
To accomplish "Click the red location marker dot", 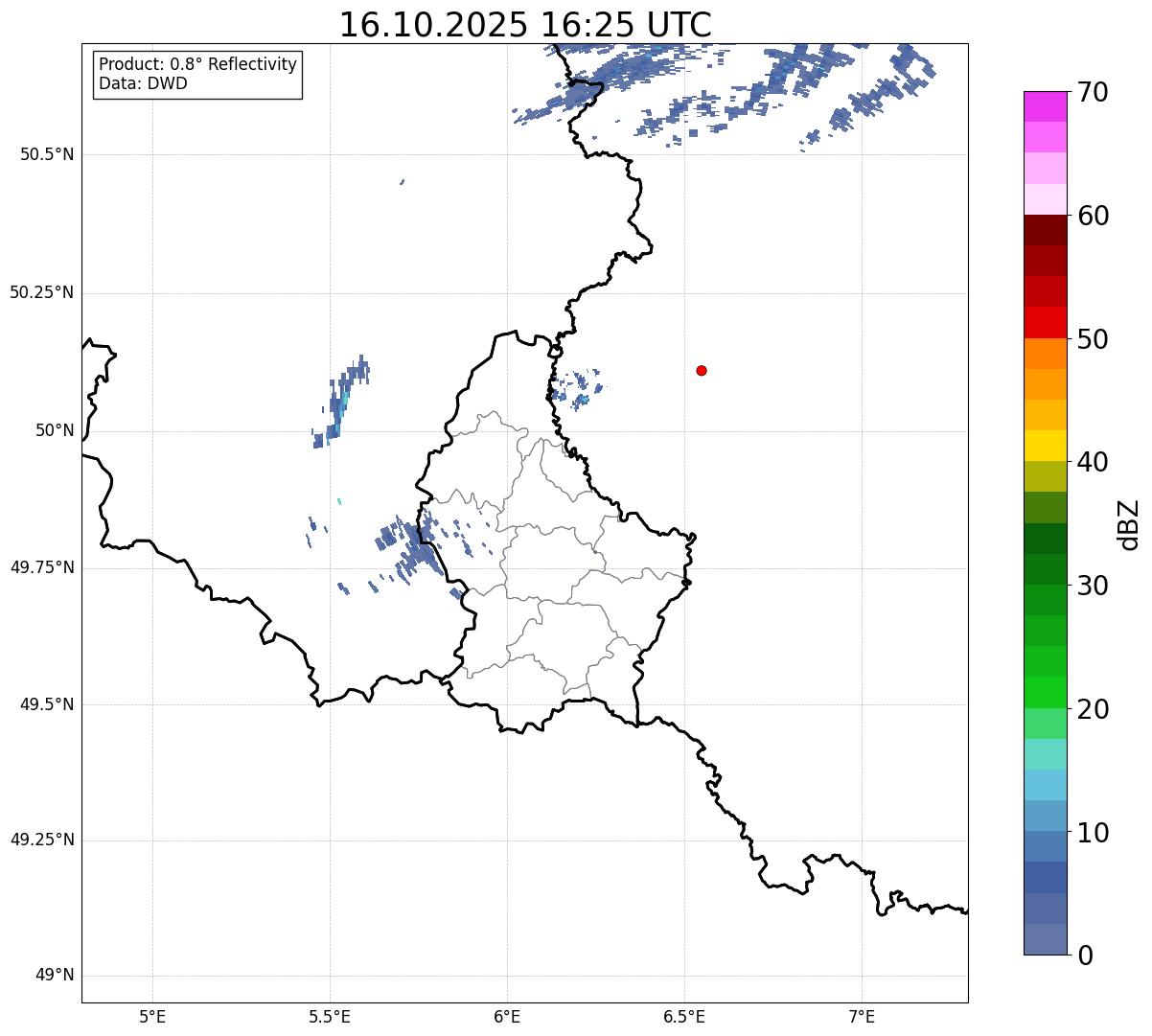I will [702, 370].
